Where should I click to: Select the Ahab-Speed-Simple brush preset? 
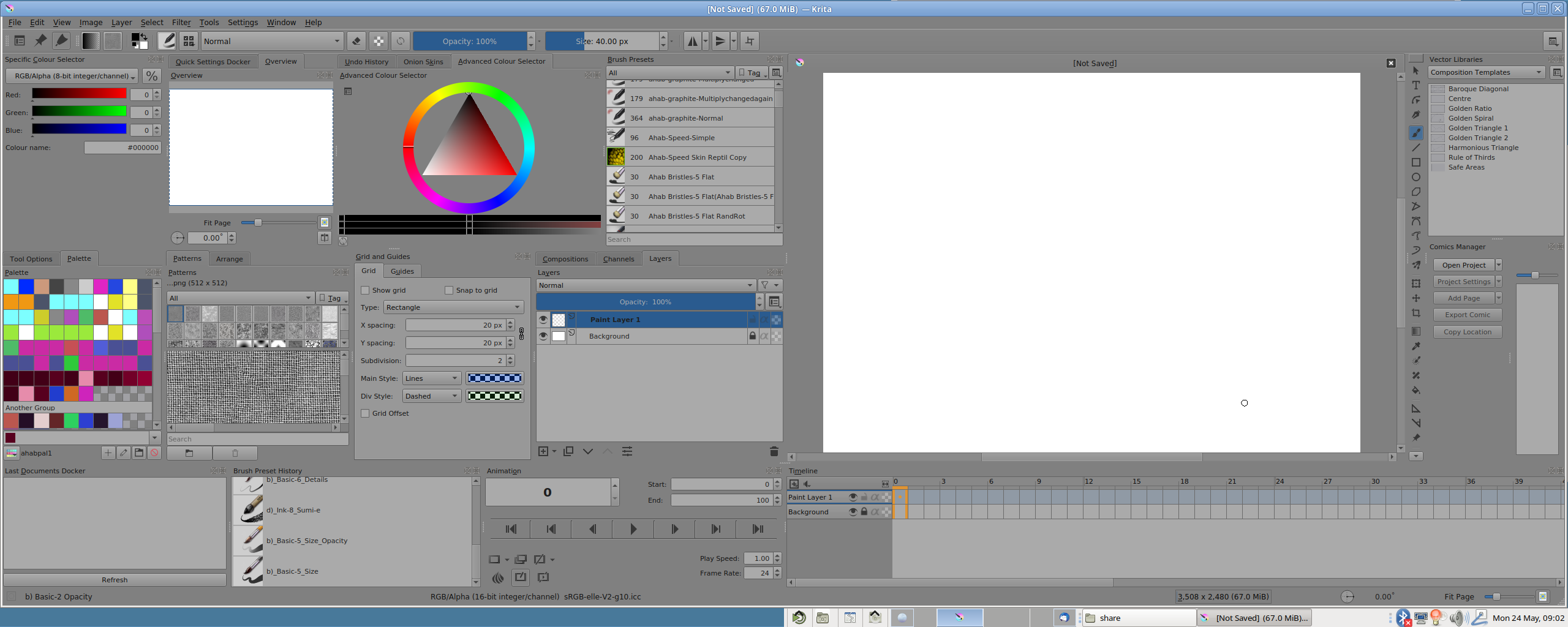(690, 138)
